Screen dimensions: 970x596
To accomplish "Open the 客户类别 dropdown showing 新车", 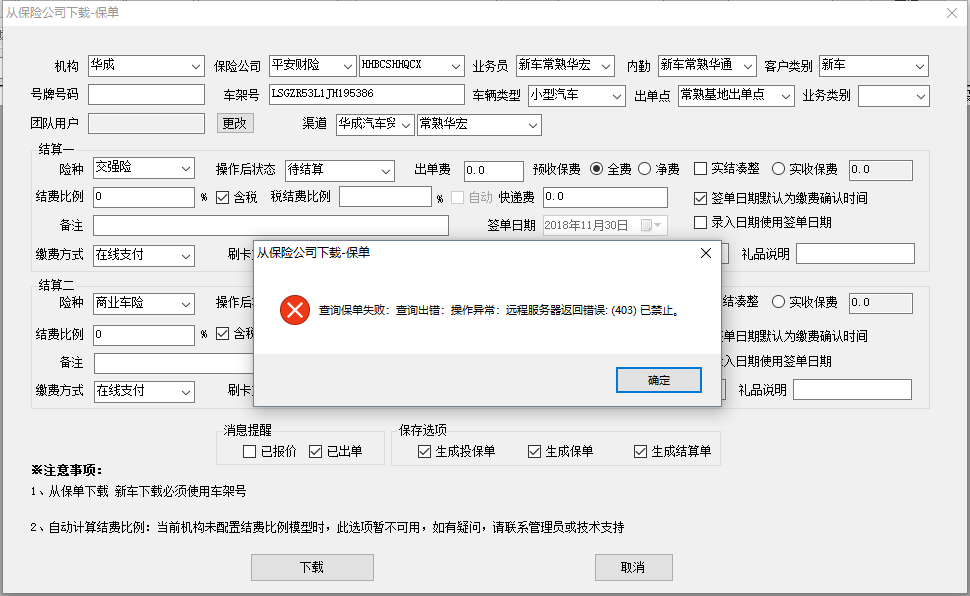I will click(874, 66).
